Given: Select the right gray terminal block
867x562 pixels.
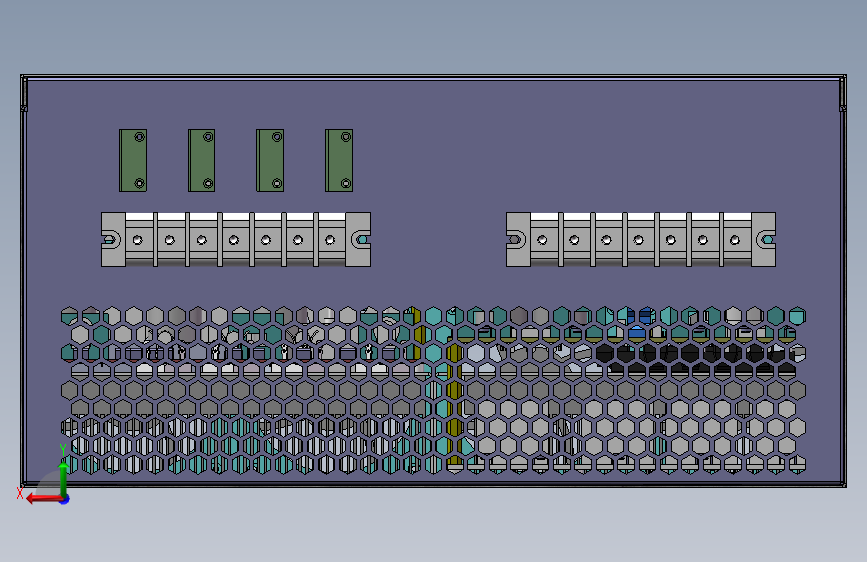Looking at the screenshot, I should 641,240.
